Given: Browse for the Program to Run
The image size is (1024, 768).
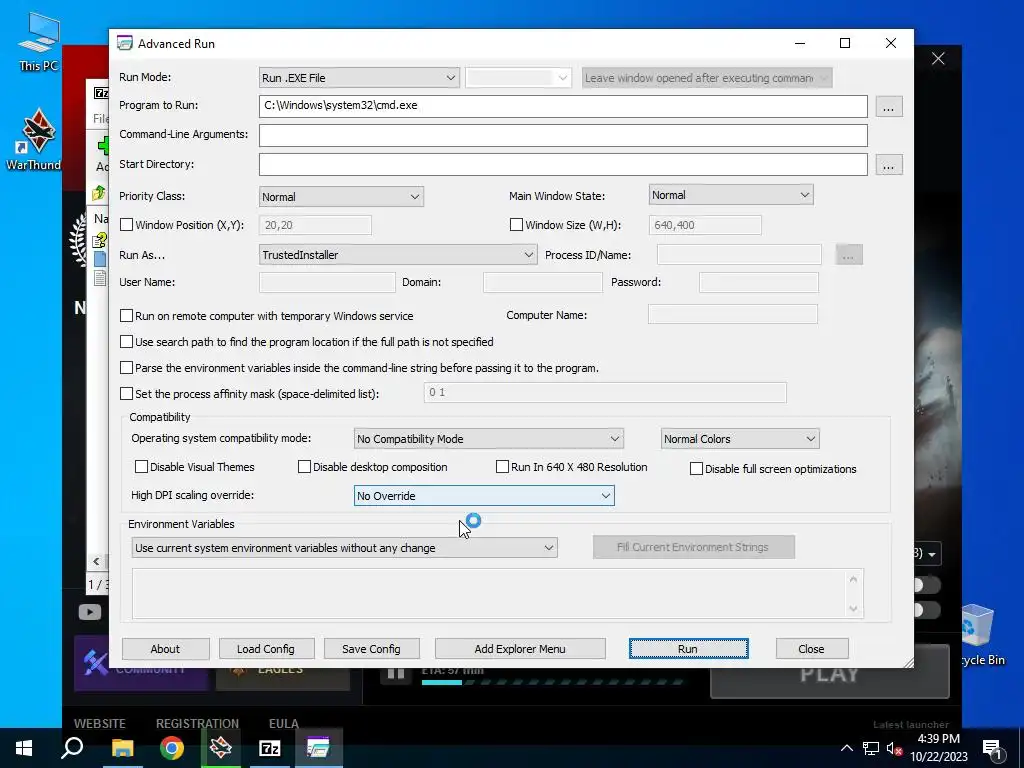Looking at the screenshot, I should pyautogui.click(x=888, y=106).
